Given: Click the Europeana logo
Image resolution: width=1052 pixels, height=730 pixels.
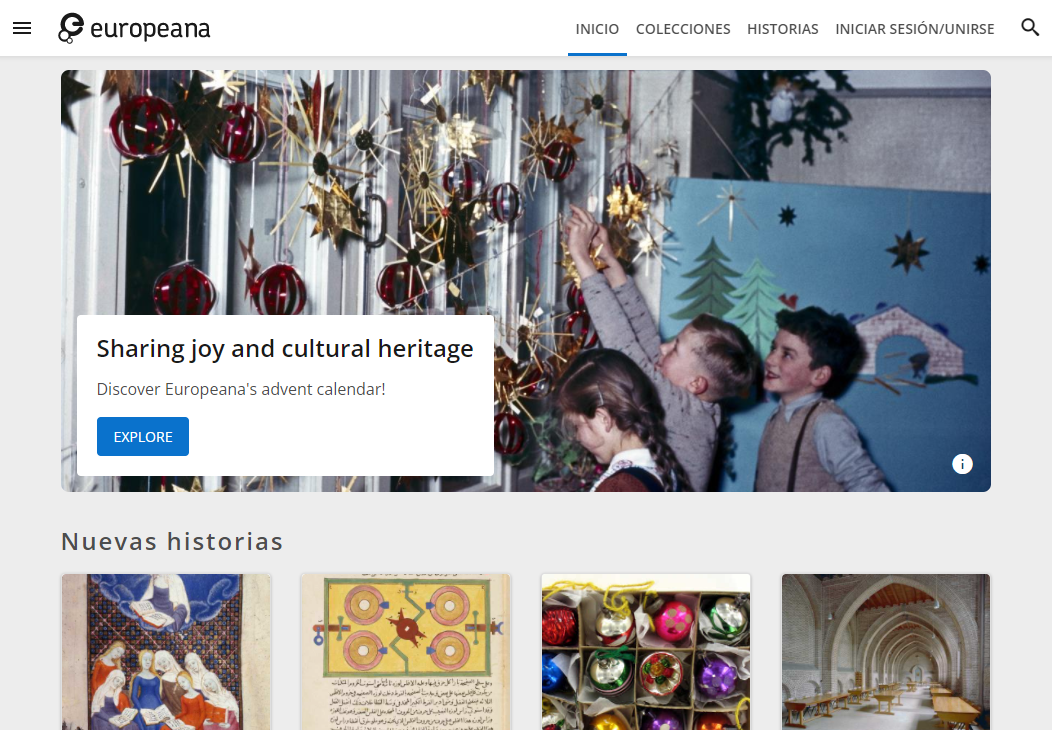Looking at the screenshot, I should tap(134, 28).
